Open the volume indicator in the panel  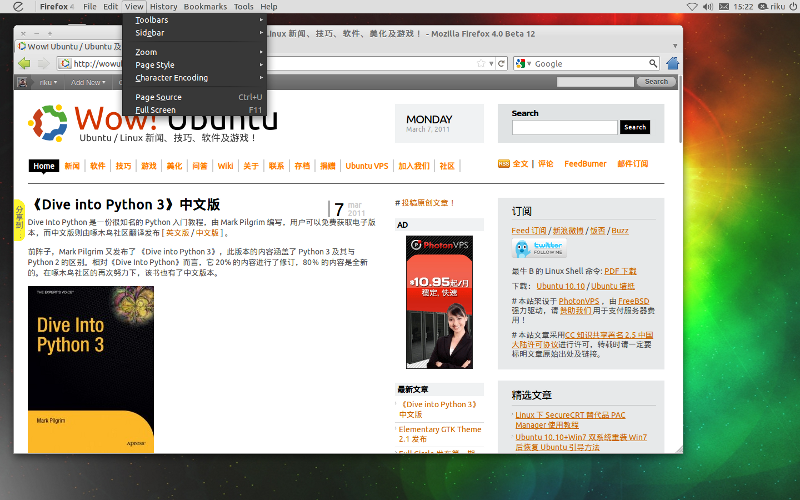708,7
